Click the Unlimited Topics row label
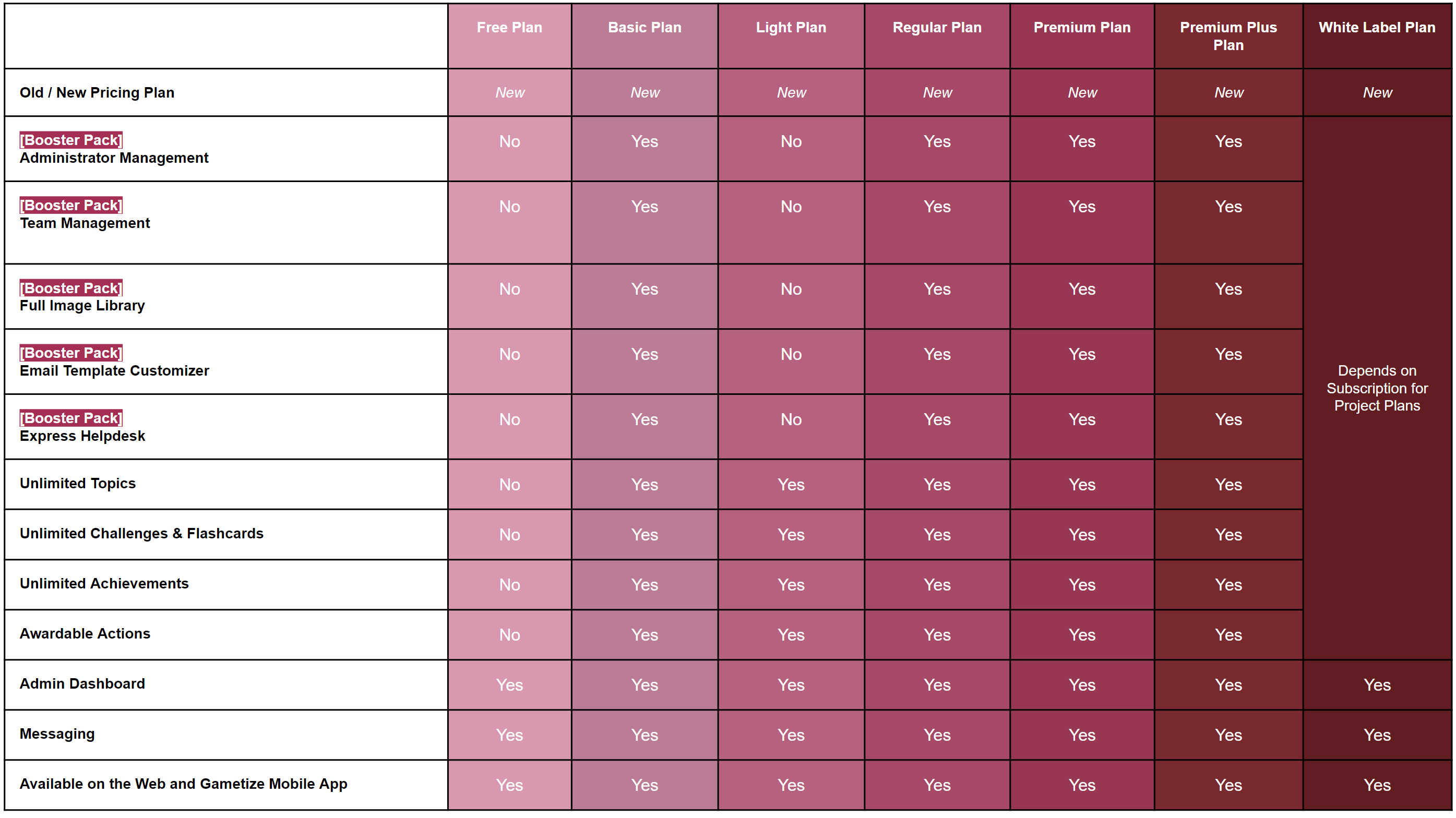This screenshot has width=1456, height=818. (77, 484)
